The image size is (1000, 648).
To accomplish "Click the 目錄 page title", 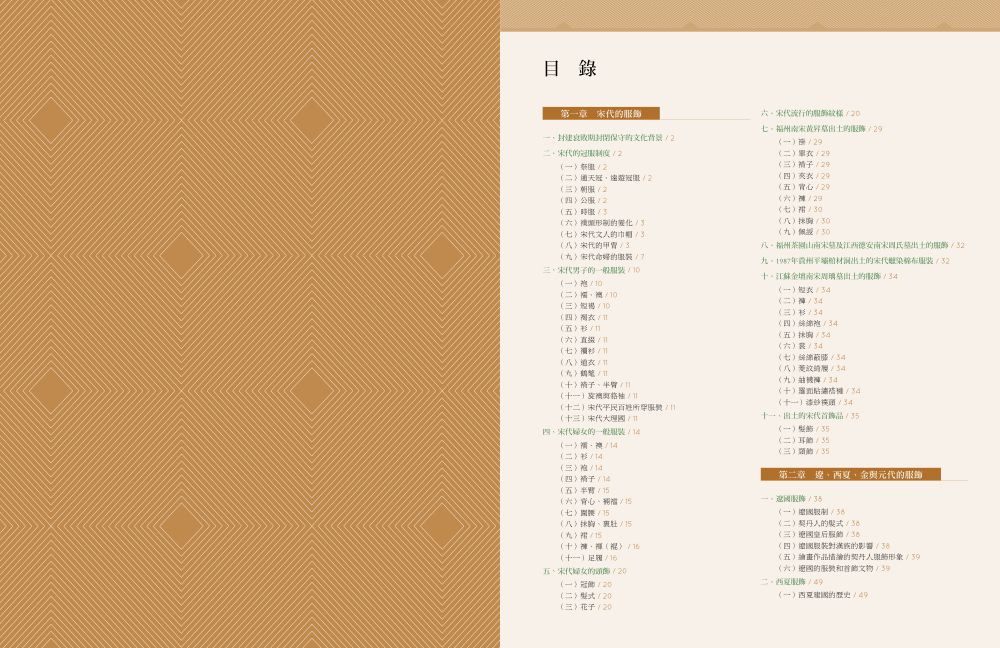I will pos(570,68).
